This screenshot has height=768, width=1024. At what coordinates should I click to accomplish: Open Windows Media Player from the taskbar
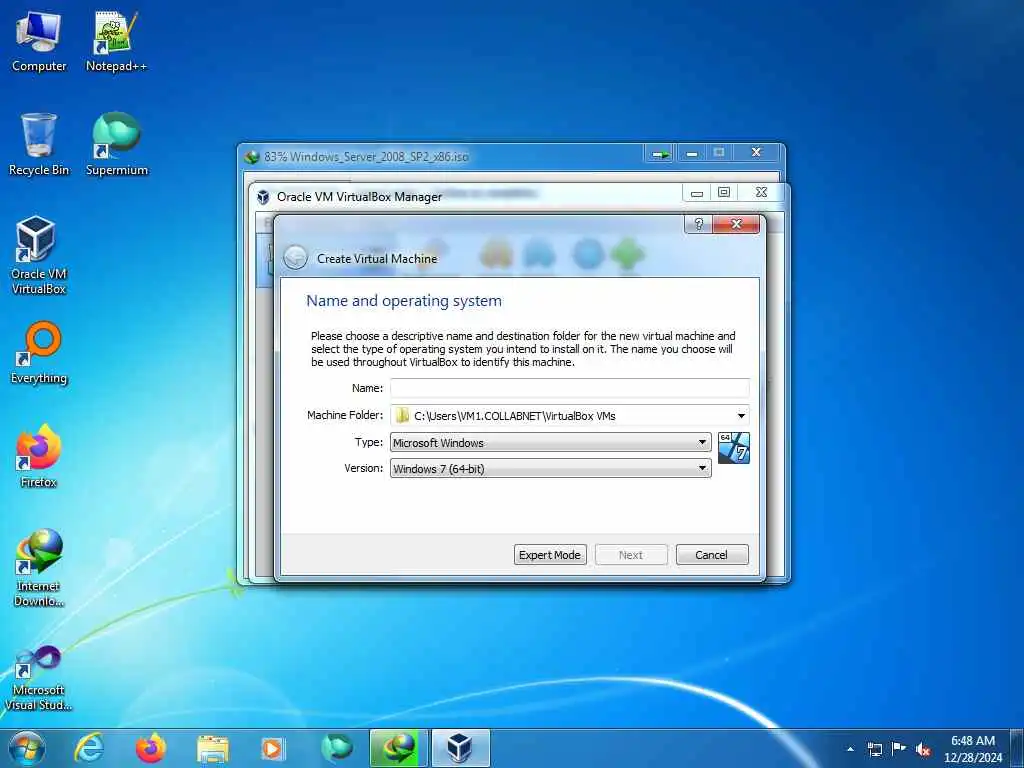pyautogui.click(x=273, y=748)
